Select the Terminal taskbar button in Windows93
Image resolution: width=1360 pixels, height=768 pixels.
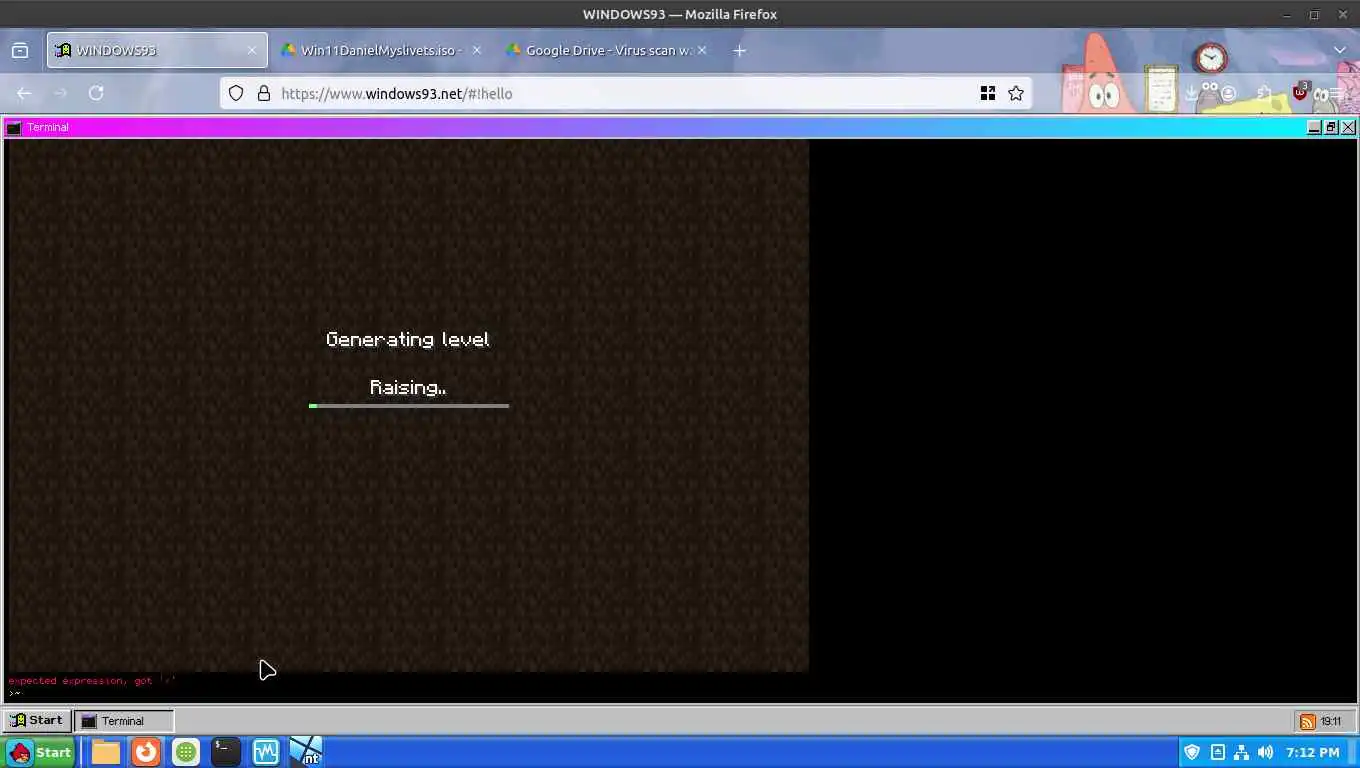(x=124, y=720)
